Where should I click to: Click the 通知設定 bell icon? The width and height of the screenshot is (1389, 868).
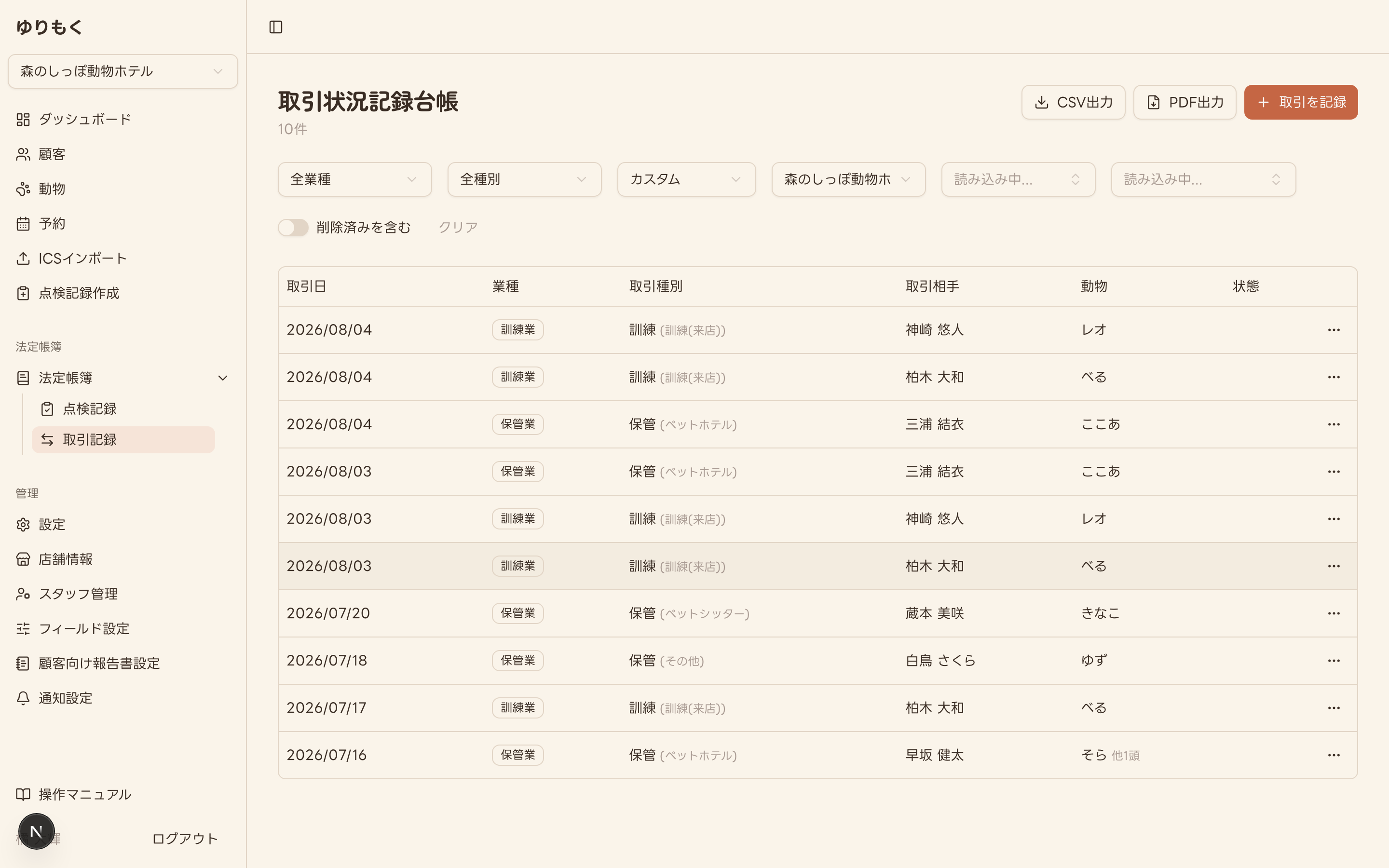click(23, 698)
